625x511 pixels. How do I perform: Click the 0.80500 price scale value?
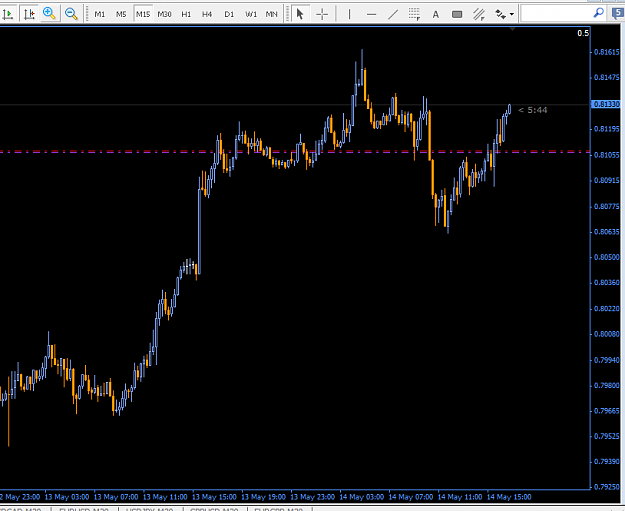coord(607,257)
